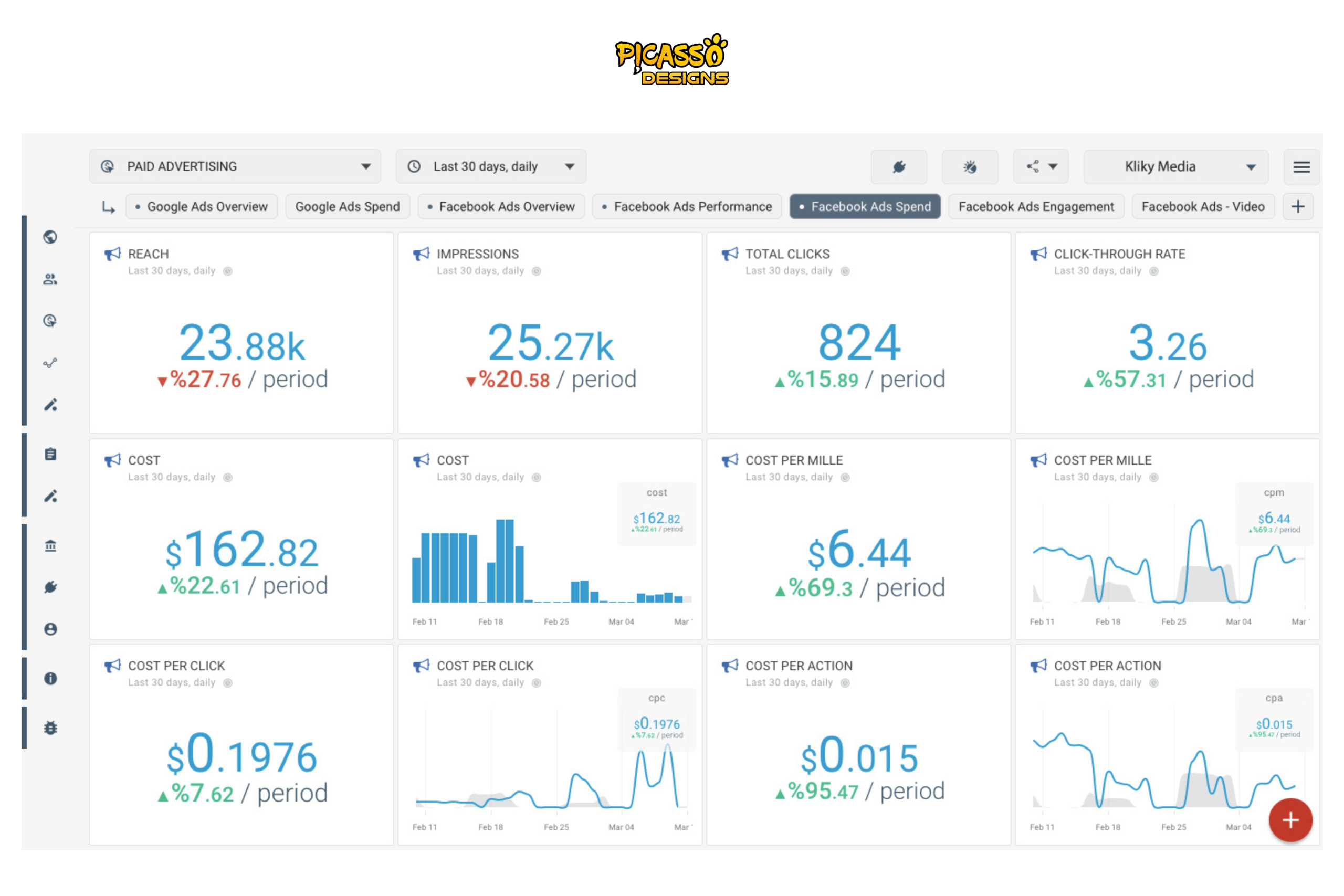Click the red floating add button
1344x896 pixels.
click(x=1290, y=820)
